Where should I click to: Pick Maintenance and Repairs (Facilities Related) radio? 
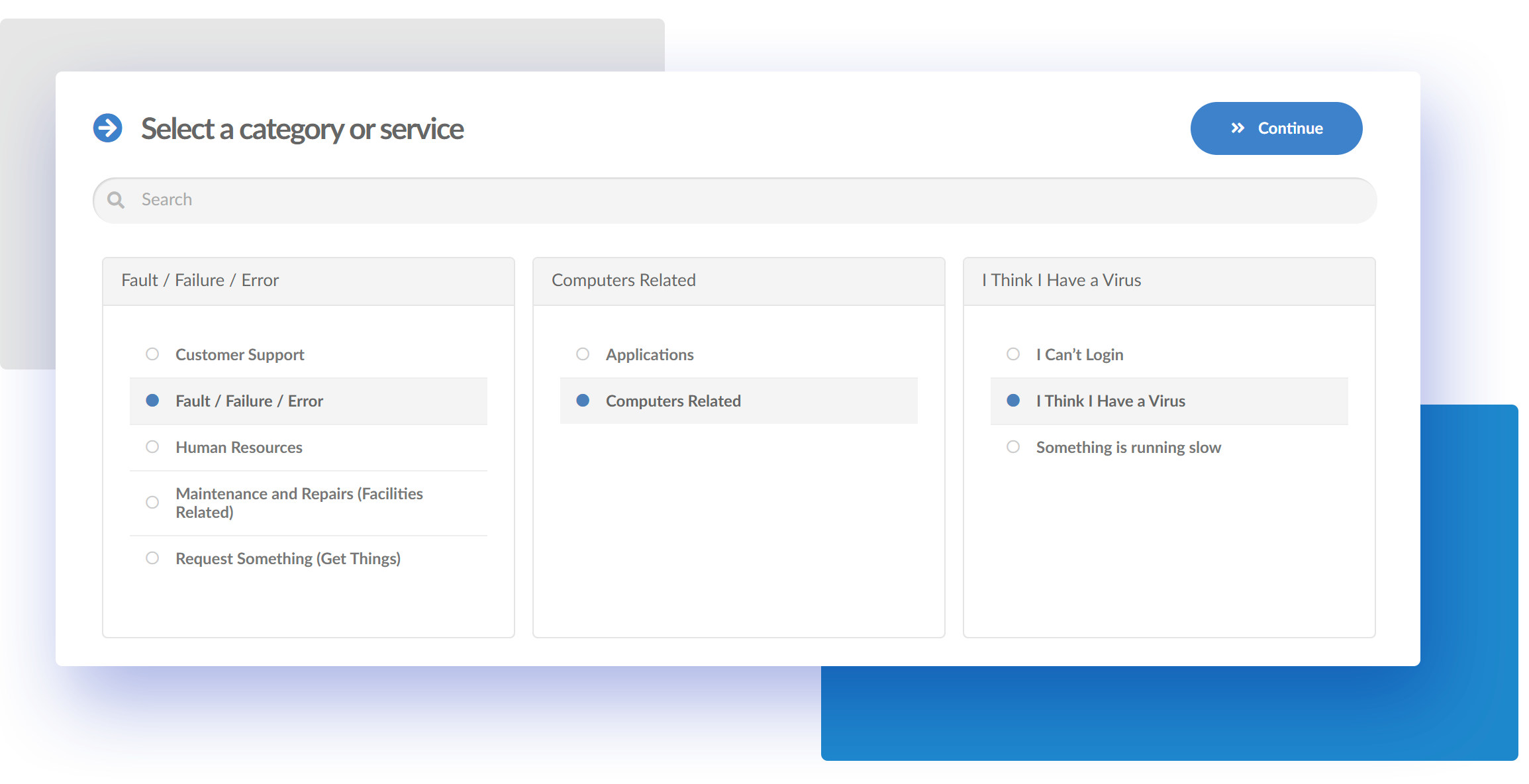coord(152,503)
